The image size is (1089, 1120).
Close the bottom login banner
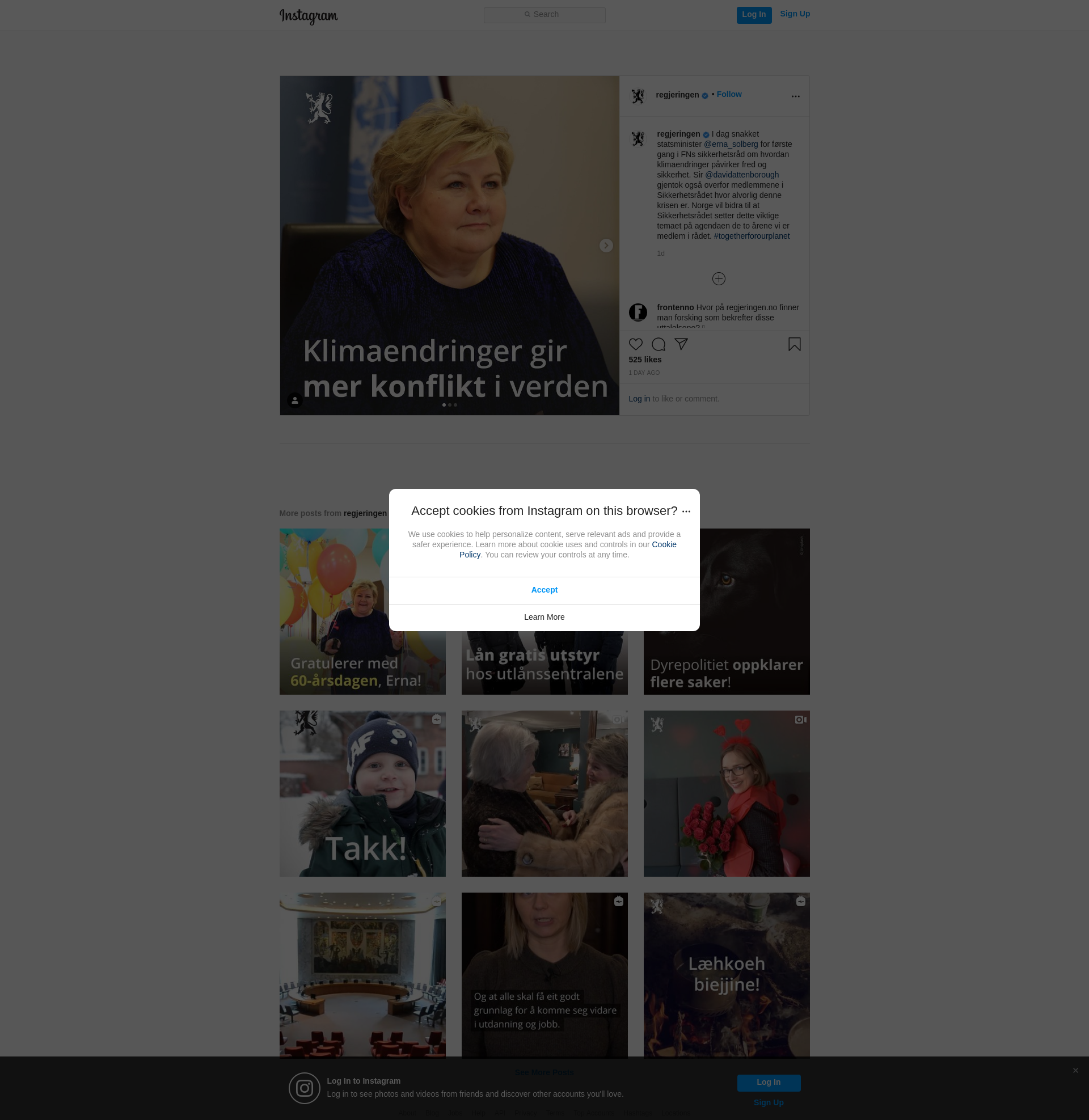tap(1075, 1070)
